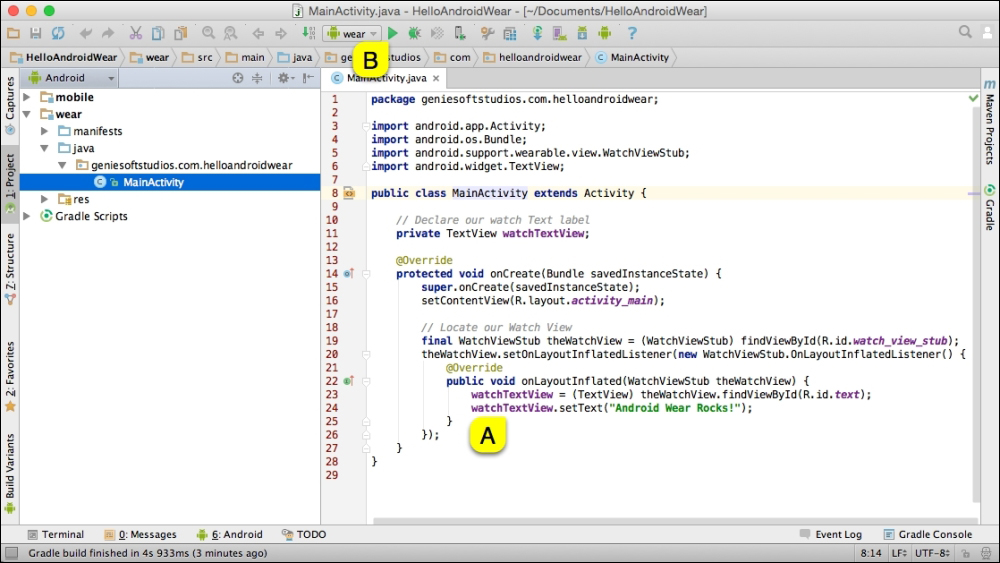Toggle the Captures side panel
Viewport: 1000px width, 563px height.
coord(10,105)
